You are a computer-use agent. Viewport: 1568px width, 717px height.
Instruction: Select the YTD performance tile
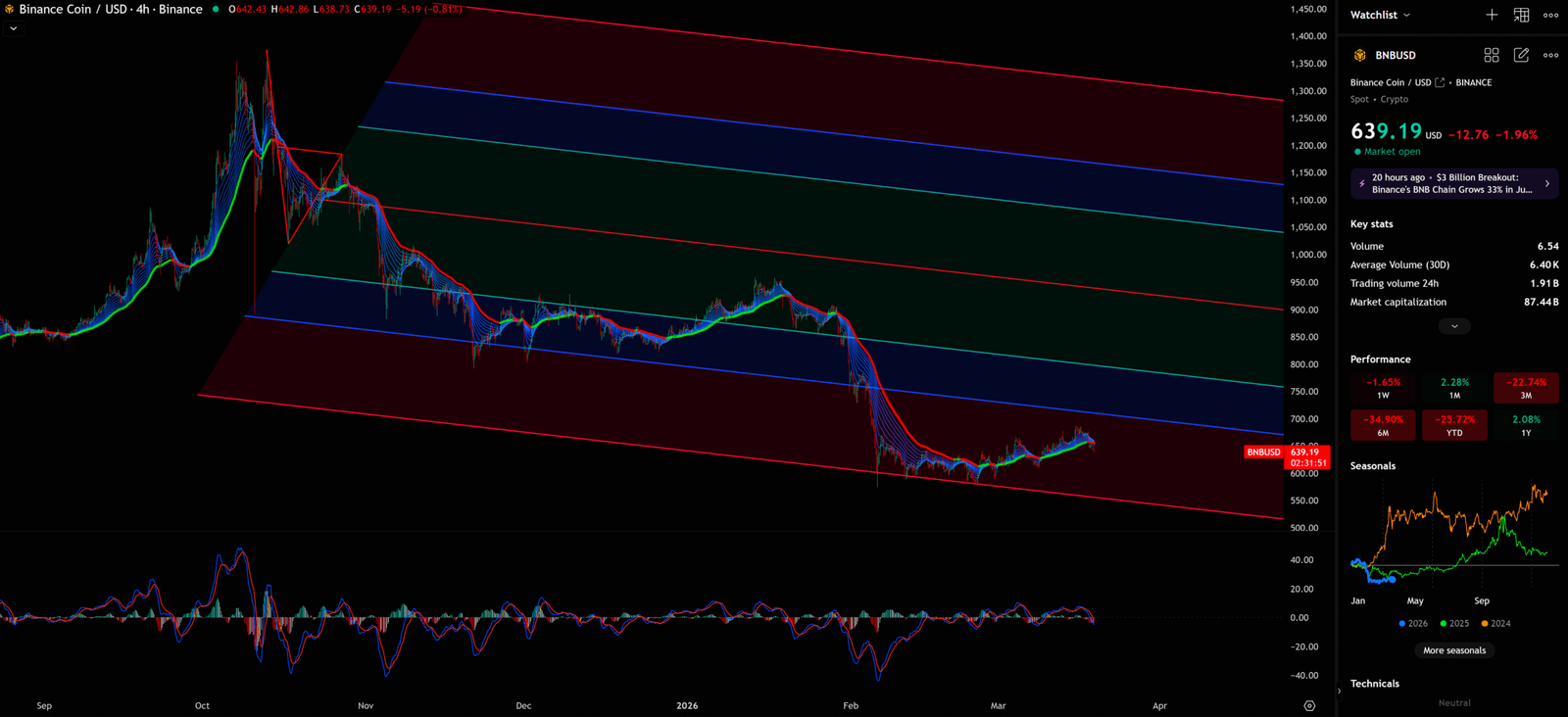(1454, 425)
